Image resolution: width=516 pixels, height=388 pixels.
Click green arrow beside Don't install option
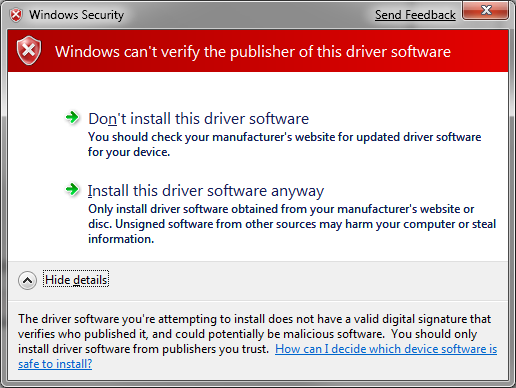pos(72,117)
